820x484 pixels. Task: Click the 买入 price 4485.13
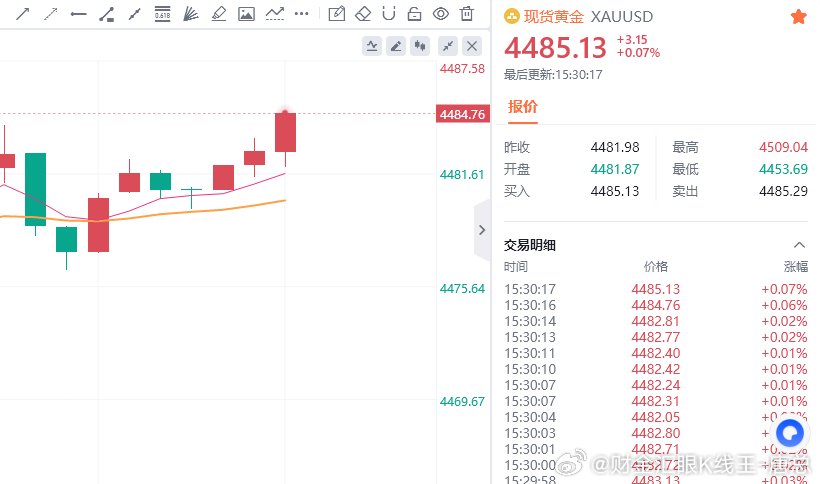pos(615,191)
